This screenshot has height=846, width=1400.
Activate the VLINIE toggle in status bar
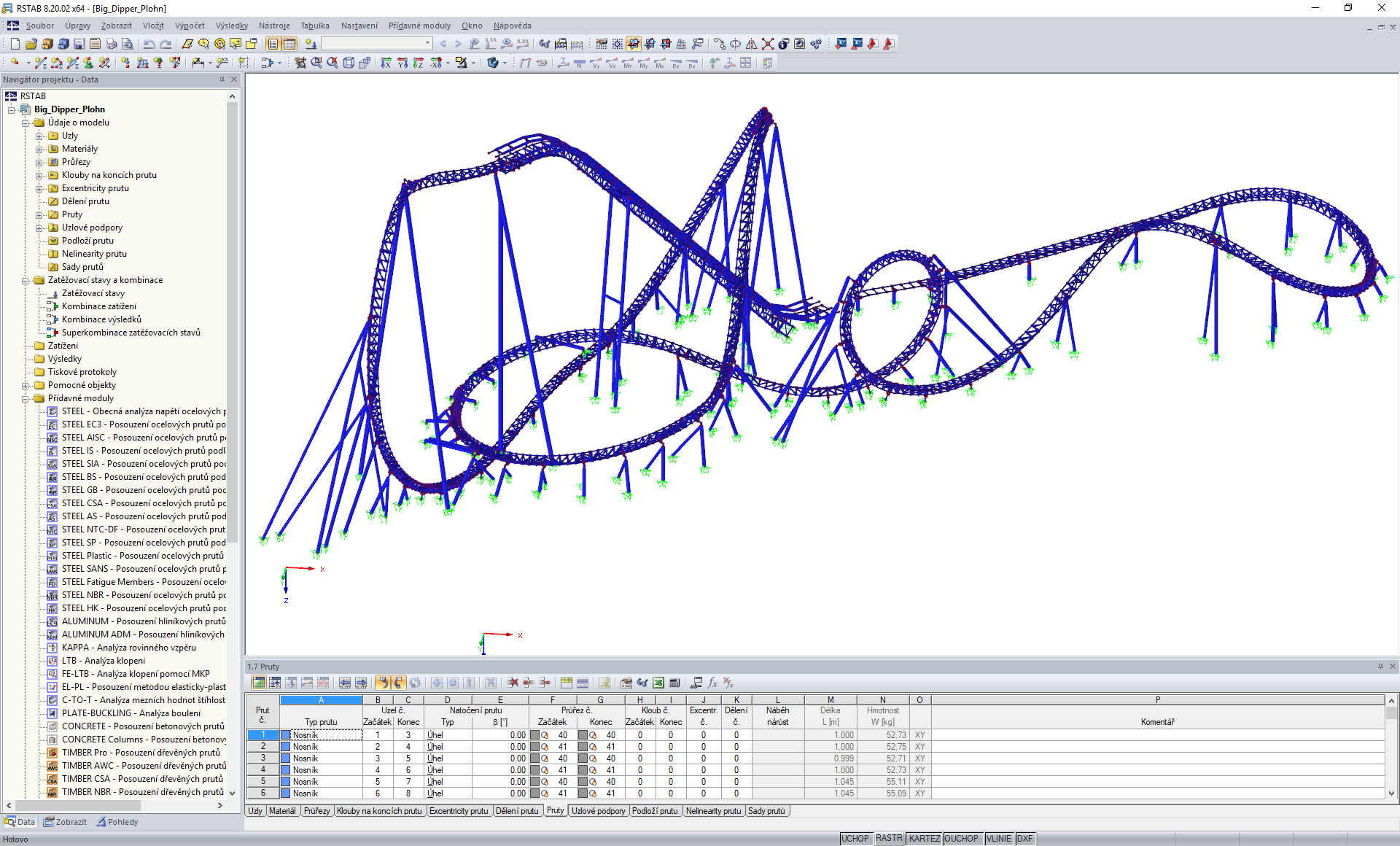[x=998, y=838]
